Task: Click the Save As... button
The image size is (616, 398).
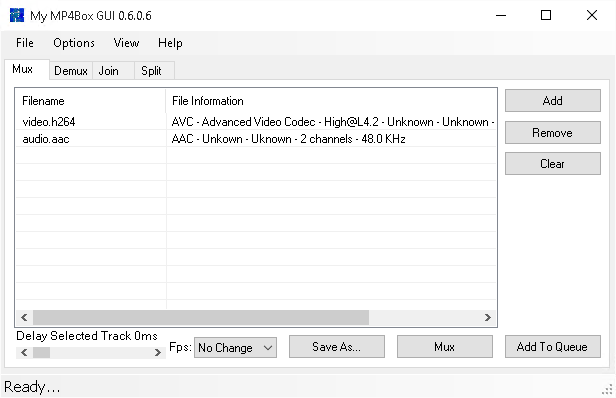Action: pos(337,347)
